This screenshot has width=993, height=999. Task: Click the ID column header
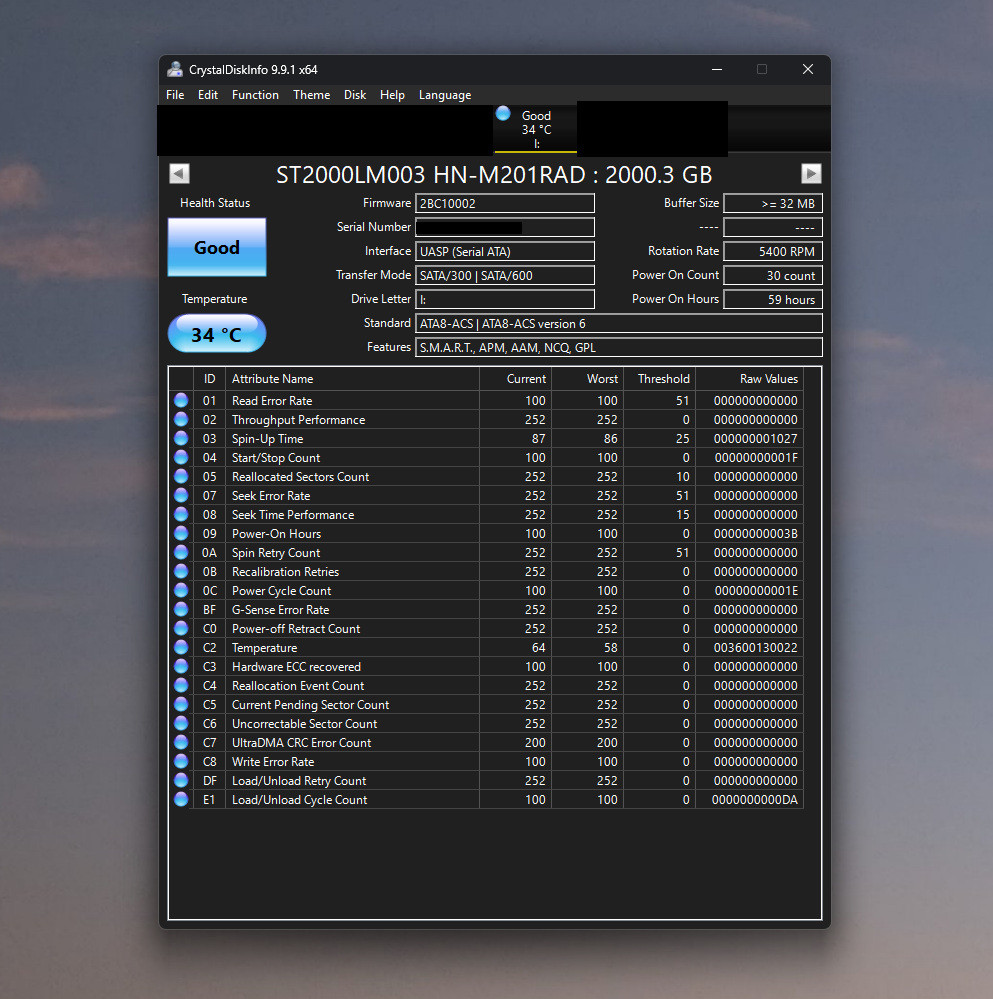pyautogui.click(x=210, y=379)
